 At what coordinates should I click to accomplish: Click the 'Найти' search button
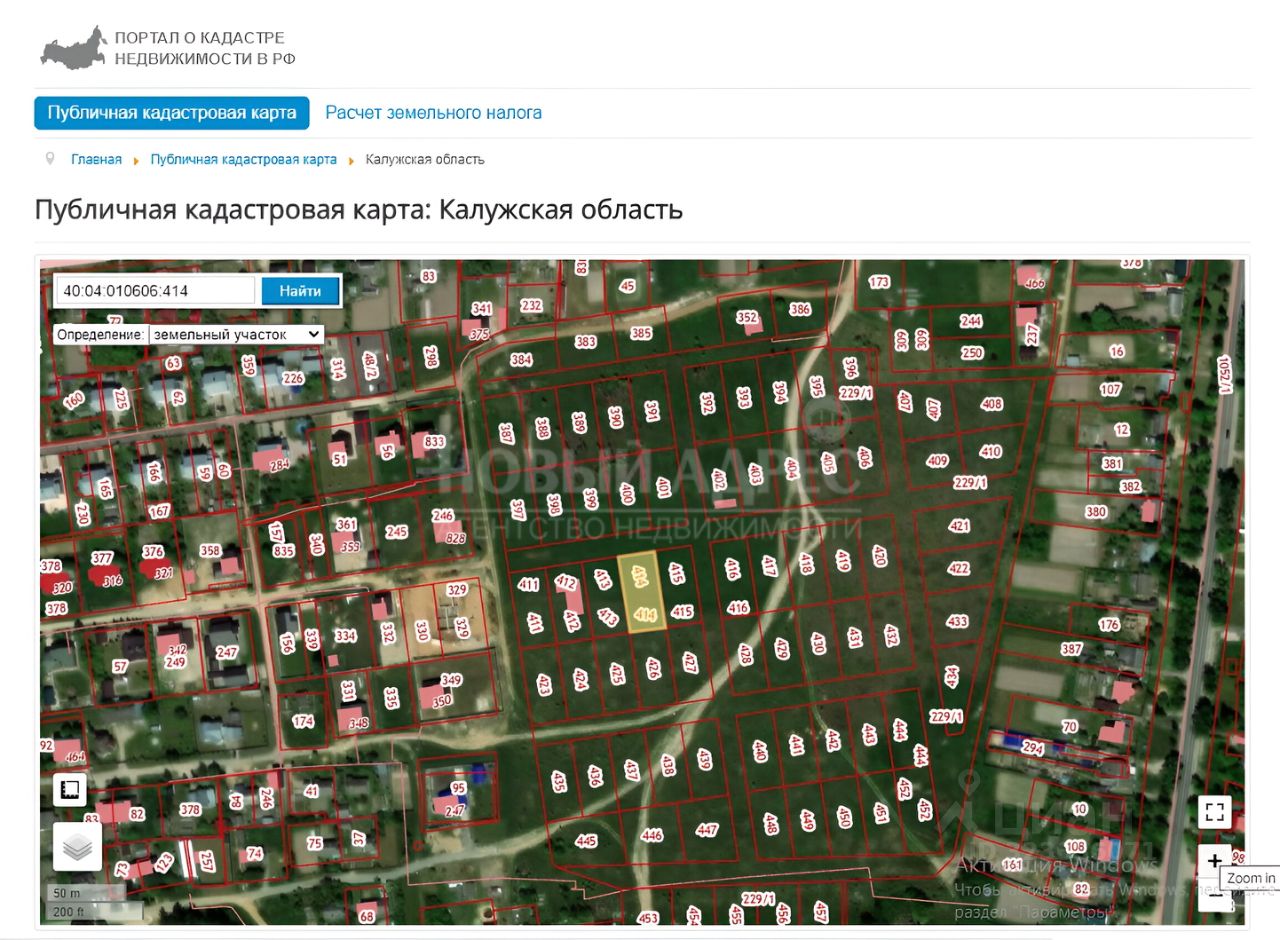pyautogui.click(x=300, y=291)
